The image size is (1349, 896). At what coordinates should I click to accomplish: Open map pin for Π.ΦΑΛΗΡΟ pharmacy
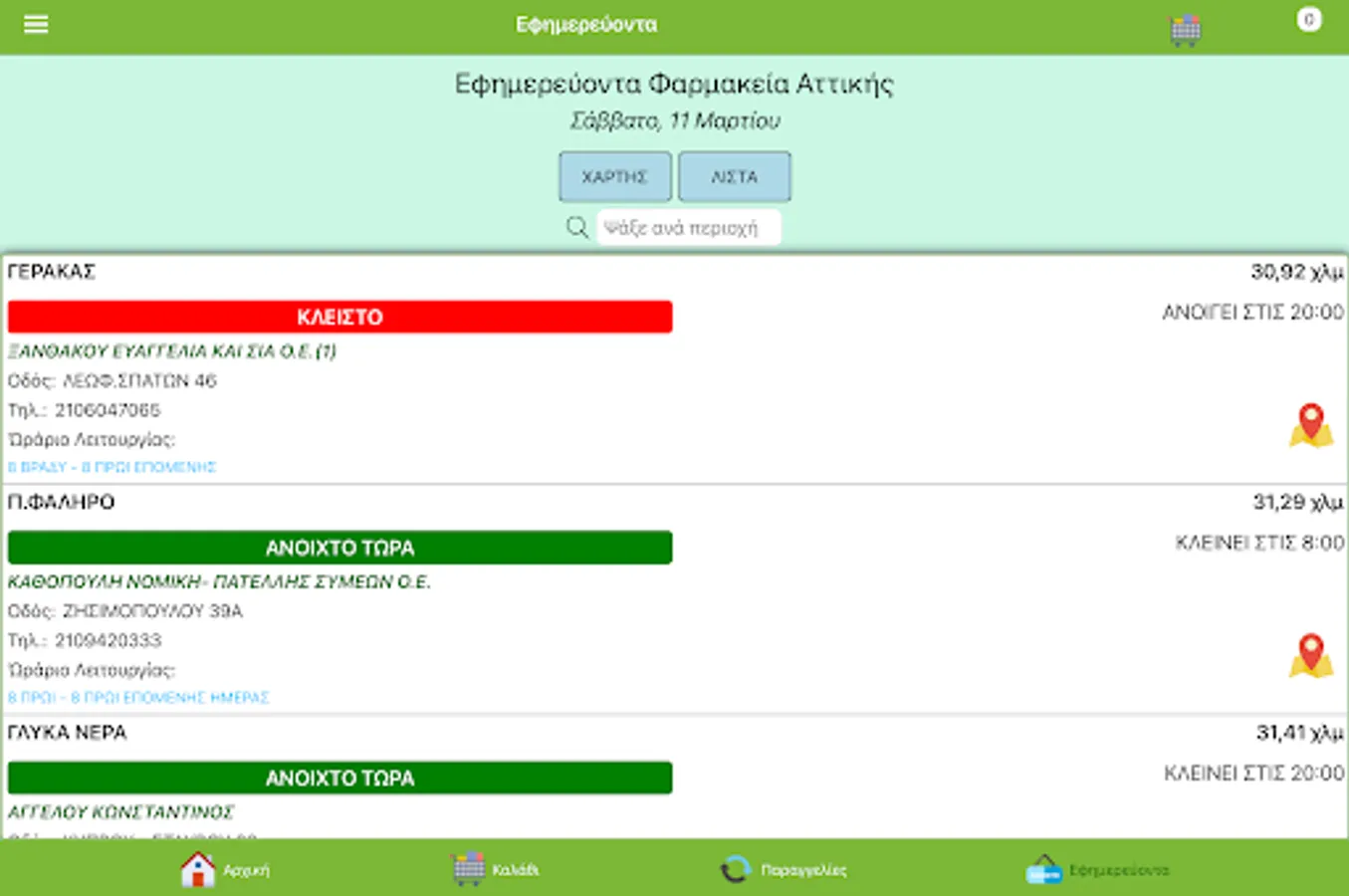(1311, 656)
